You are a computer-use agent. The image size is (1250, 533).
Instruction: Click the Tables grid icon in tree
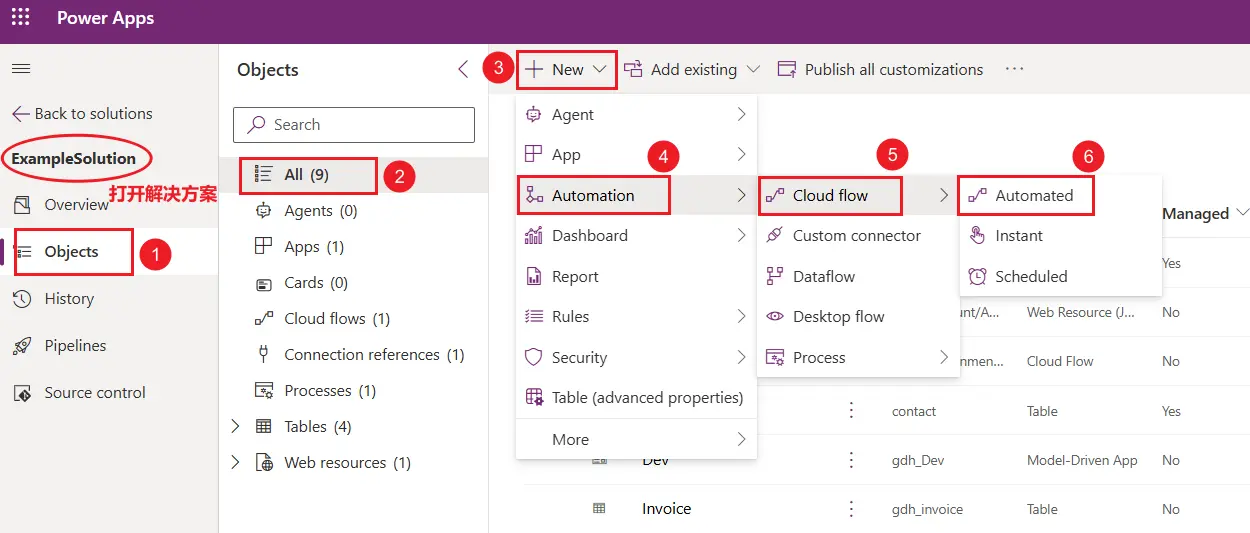(264, 426)
